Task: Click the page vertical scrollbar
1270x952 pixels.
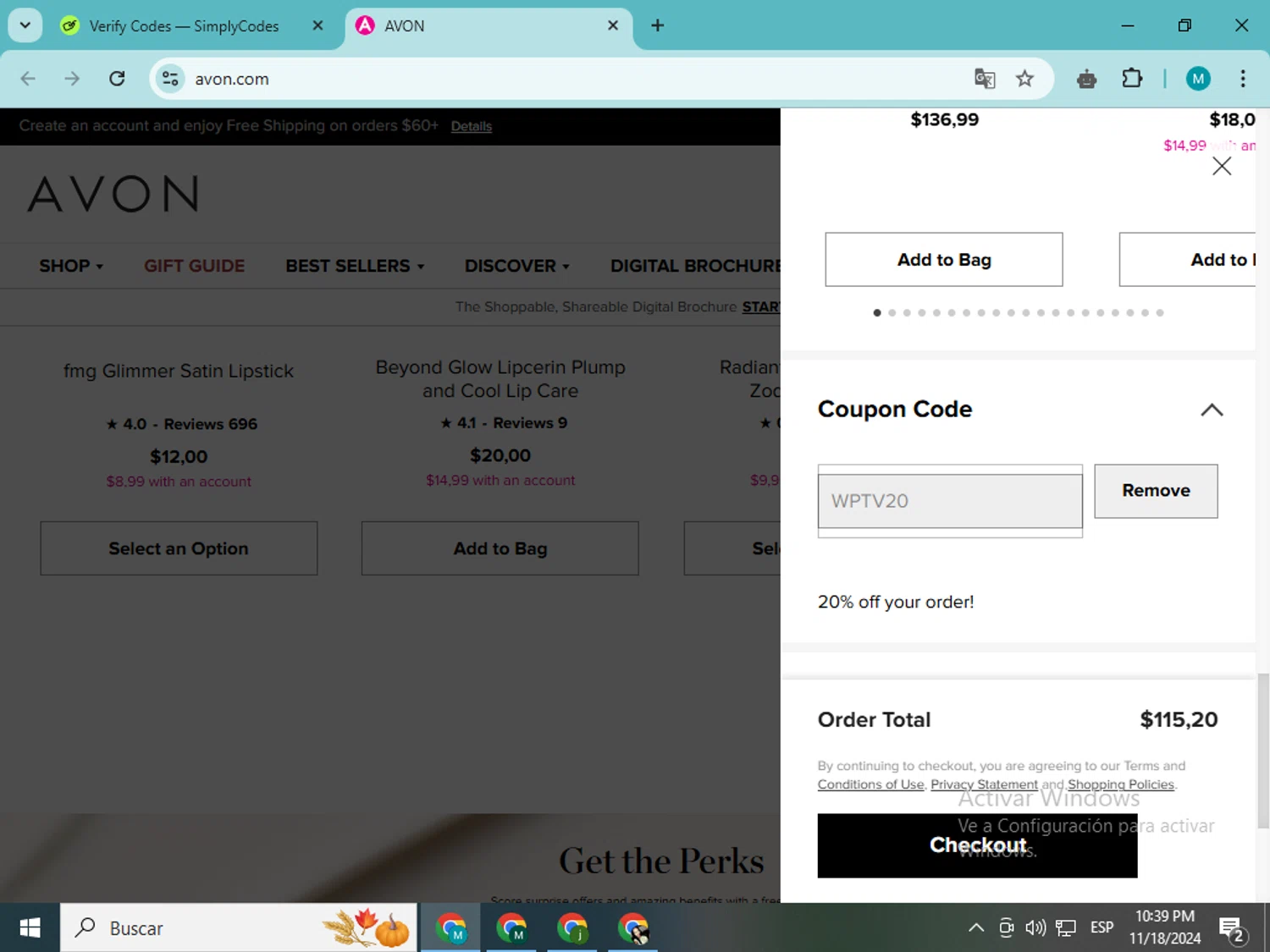Action: [x=1263, y=750]
